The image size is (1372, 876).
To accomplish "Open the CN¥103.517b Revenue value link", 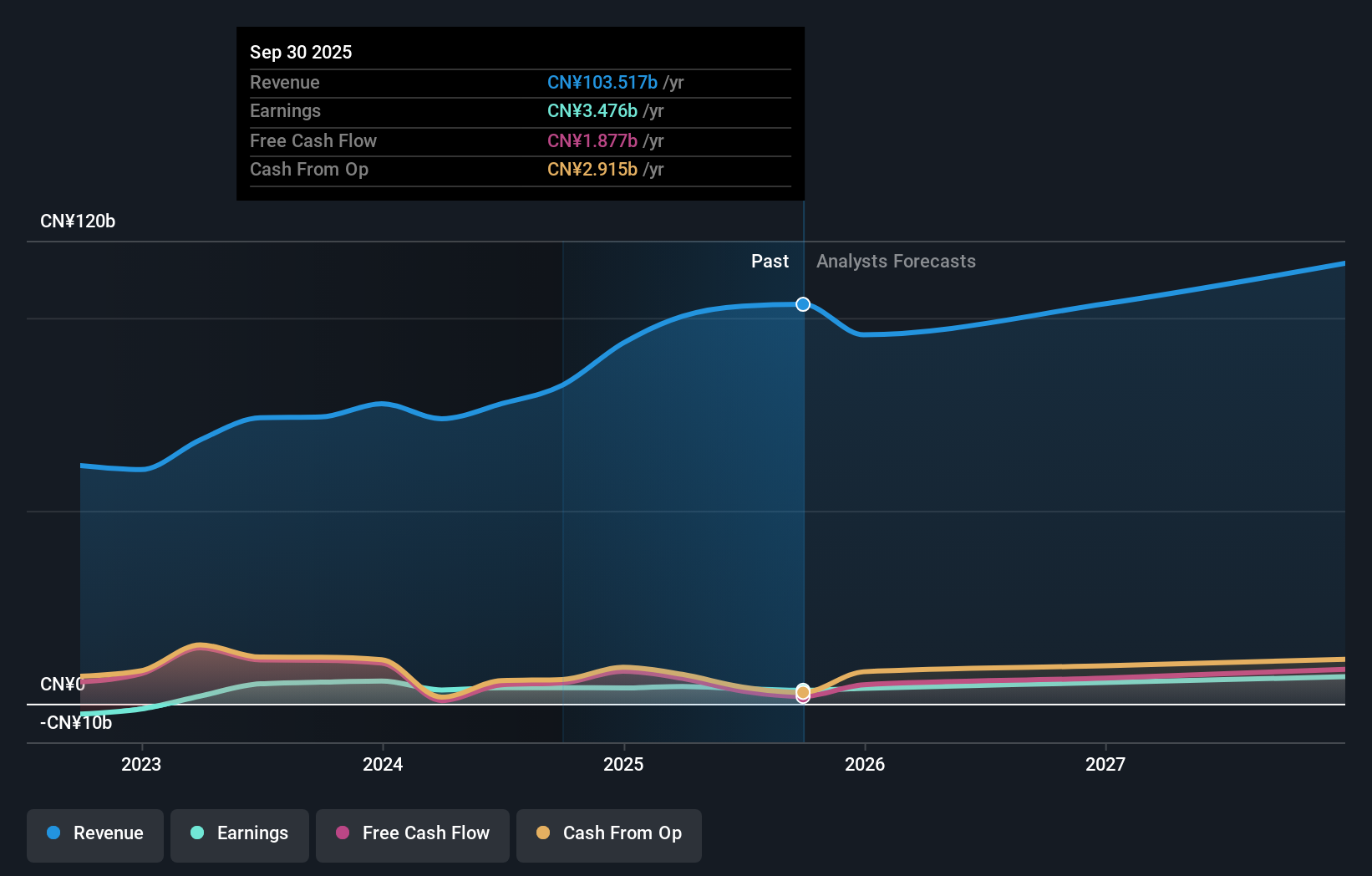I will [601, 83].
